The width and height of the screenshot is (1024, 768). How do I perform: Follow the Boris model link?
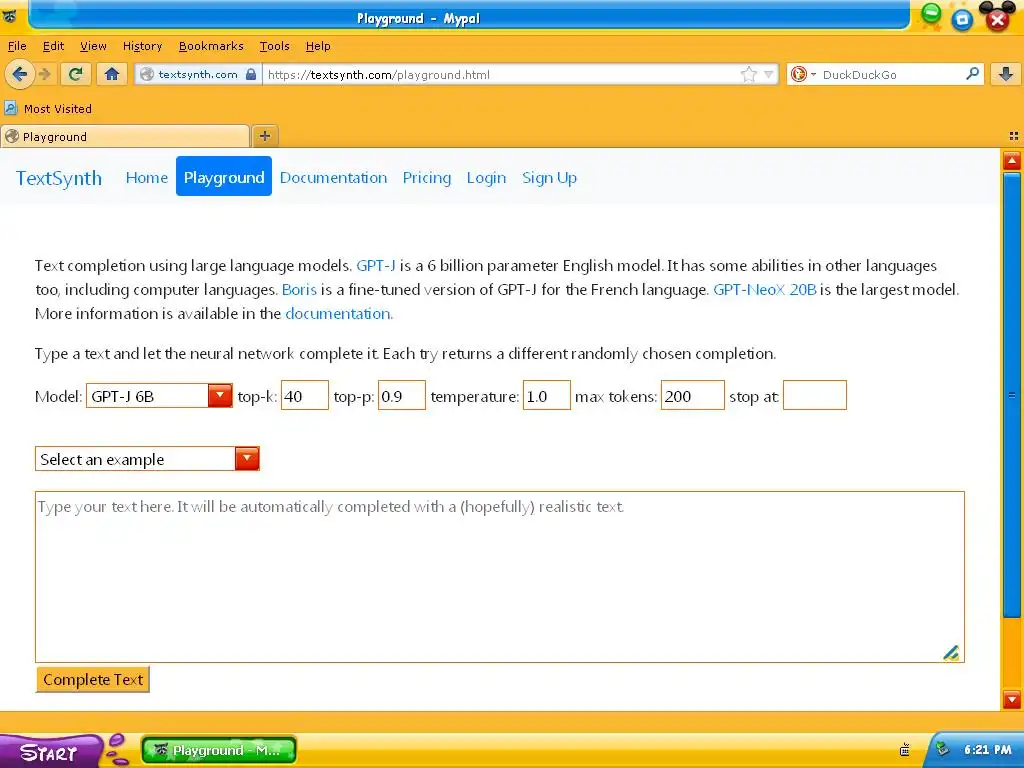coord(299,289)
